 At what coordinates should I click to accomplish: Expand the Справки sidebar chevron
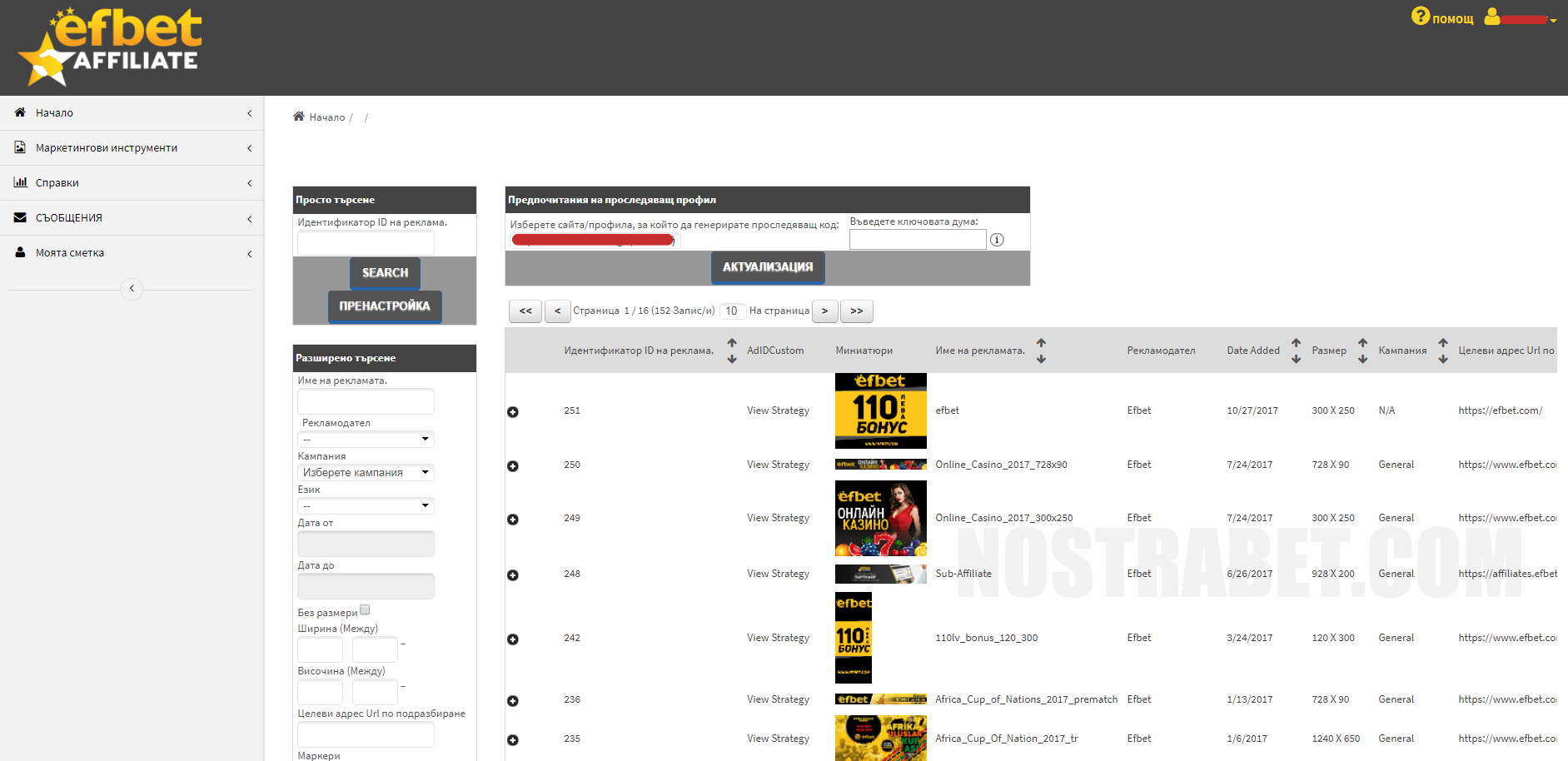point(249,183)
